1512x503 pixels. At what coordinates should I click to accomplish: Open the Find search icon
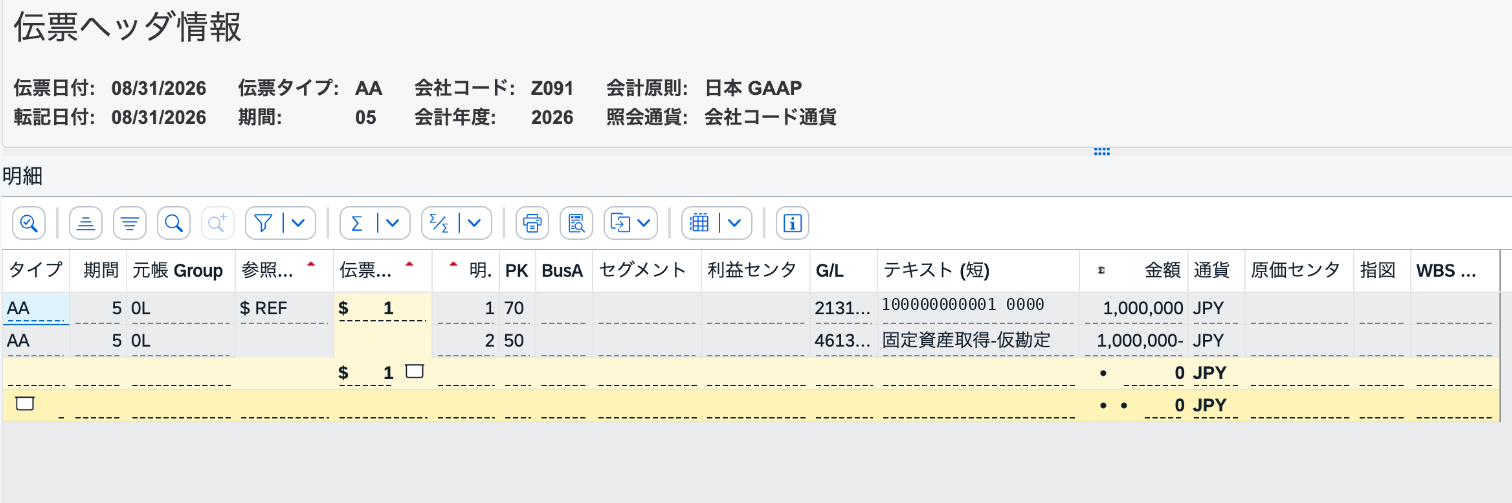pyautogui.click(x=173, y=223)
